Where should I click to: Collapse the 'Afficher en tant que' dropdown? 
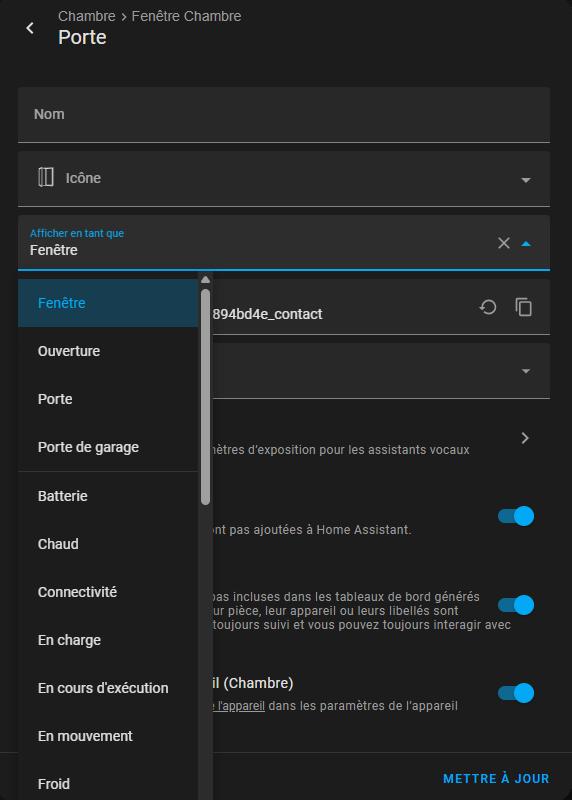(x=526, y=244)
